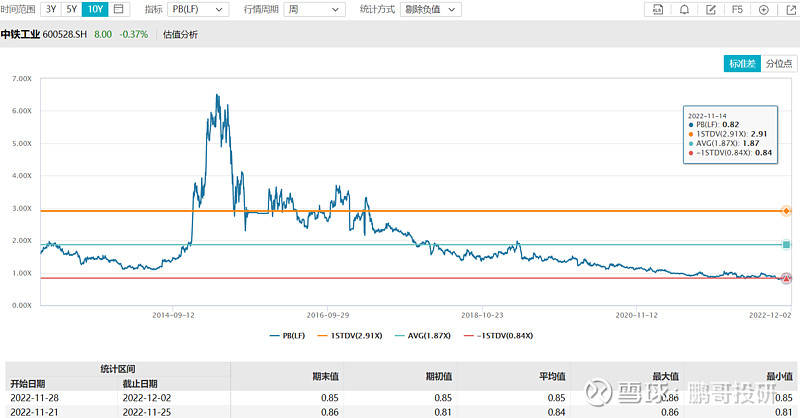Click the 期末值 column header
Viewport: 800px width, 418px height.
click(326, 376)
